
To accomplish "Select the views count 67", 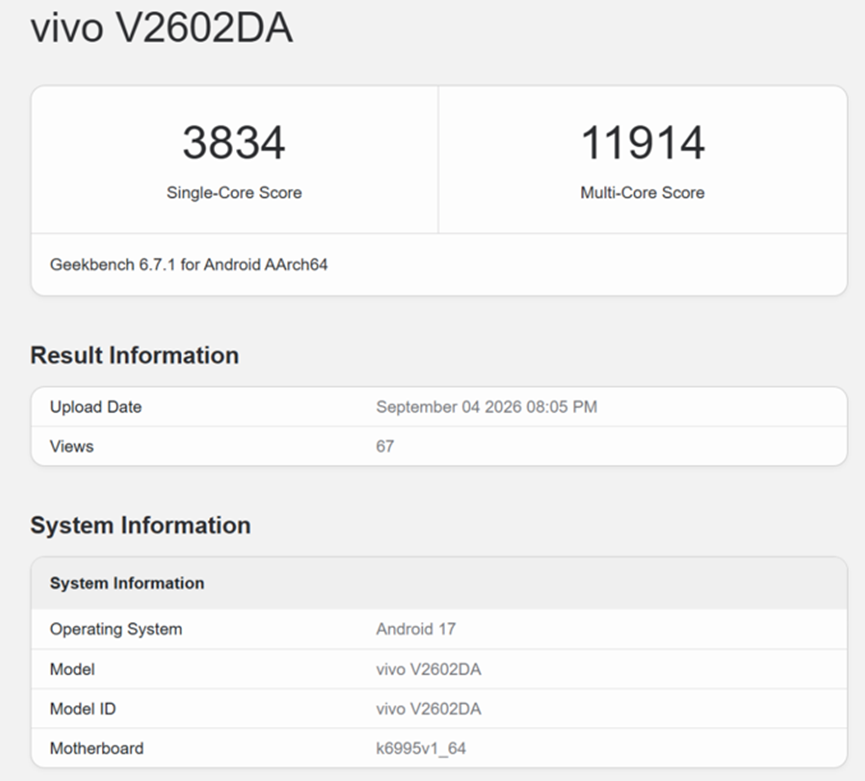I will point(385,446).
